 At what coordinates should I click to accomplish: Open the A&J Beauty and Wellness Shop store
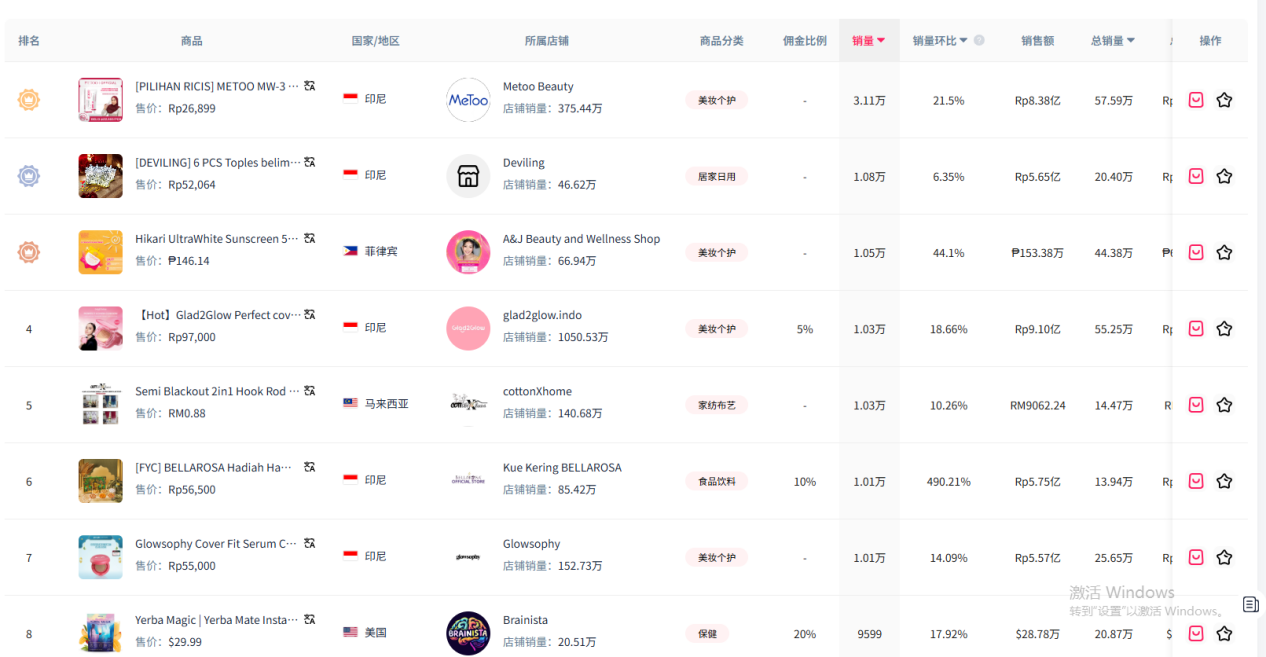pyautogui.click(x=581, y=239)
